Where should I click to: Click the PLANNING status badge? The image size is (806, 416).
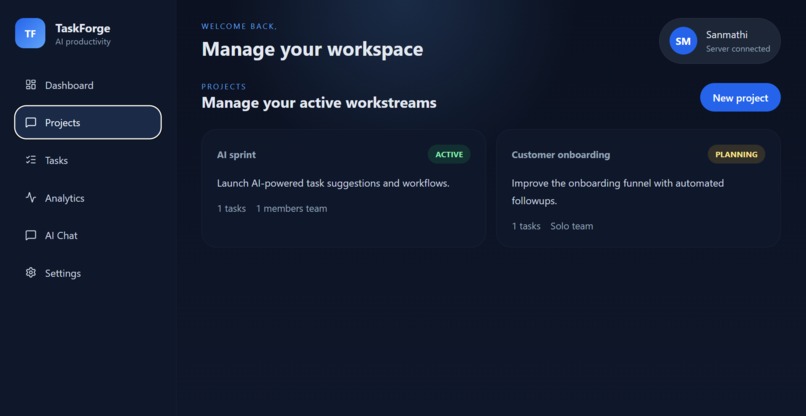coord(737,154)
